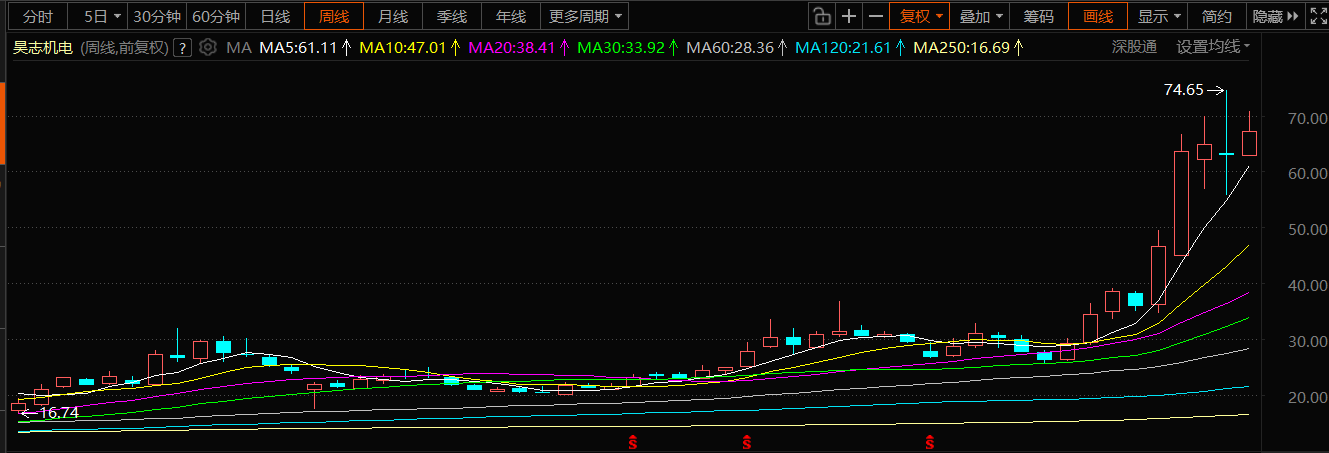Screen dimensions: 1329x453
Task: Click the 74.65 high price label
Action: pyautogui.click(x=1184, y=90)
